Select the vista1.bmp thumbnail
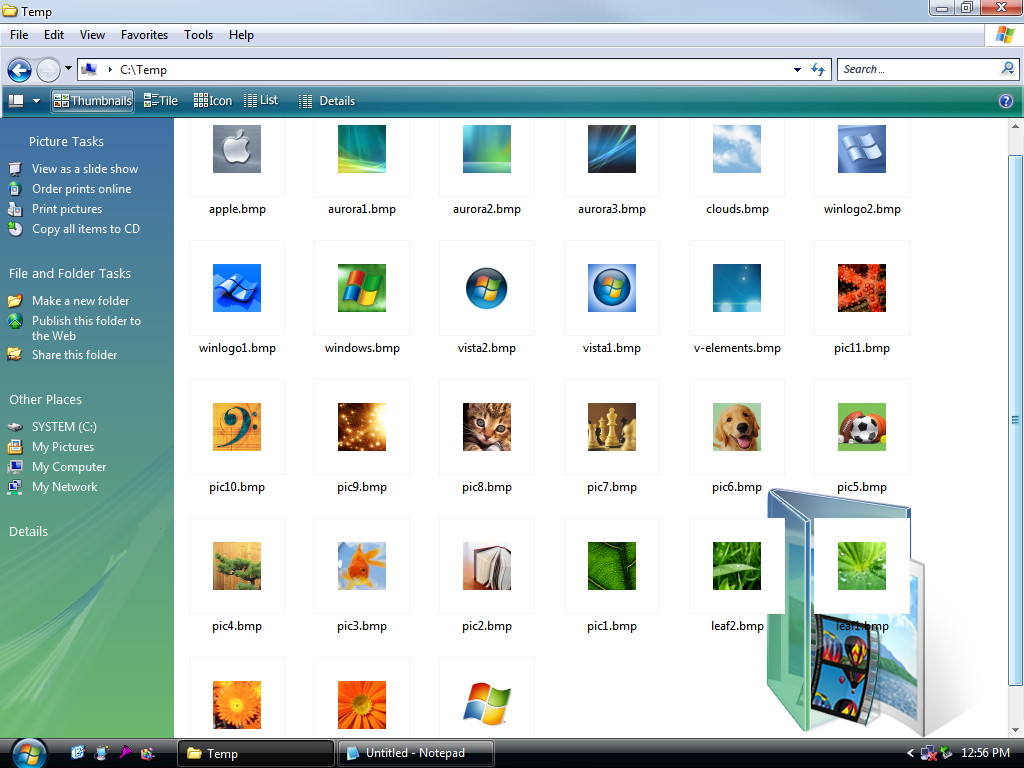Screen dimensions: 1024x768 (x=612, y=288)
